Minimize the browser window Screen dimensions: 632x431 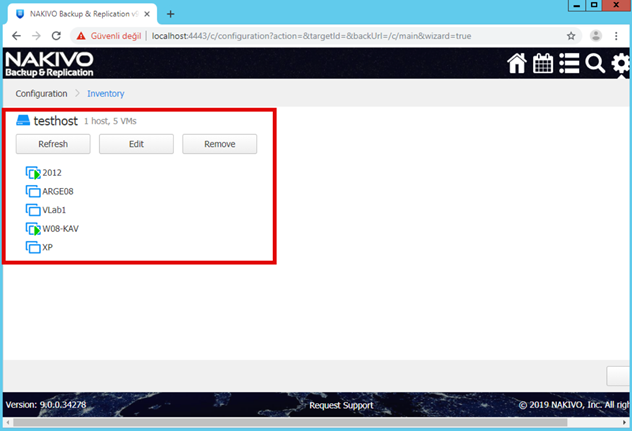coord(577,5)
